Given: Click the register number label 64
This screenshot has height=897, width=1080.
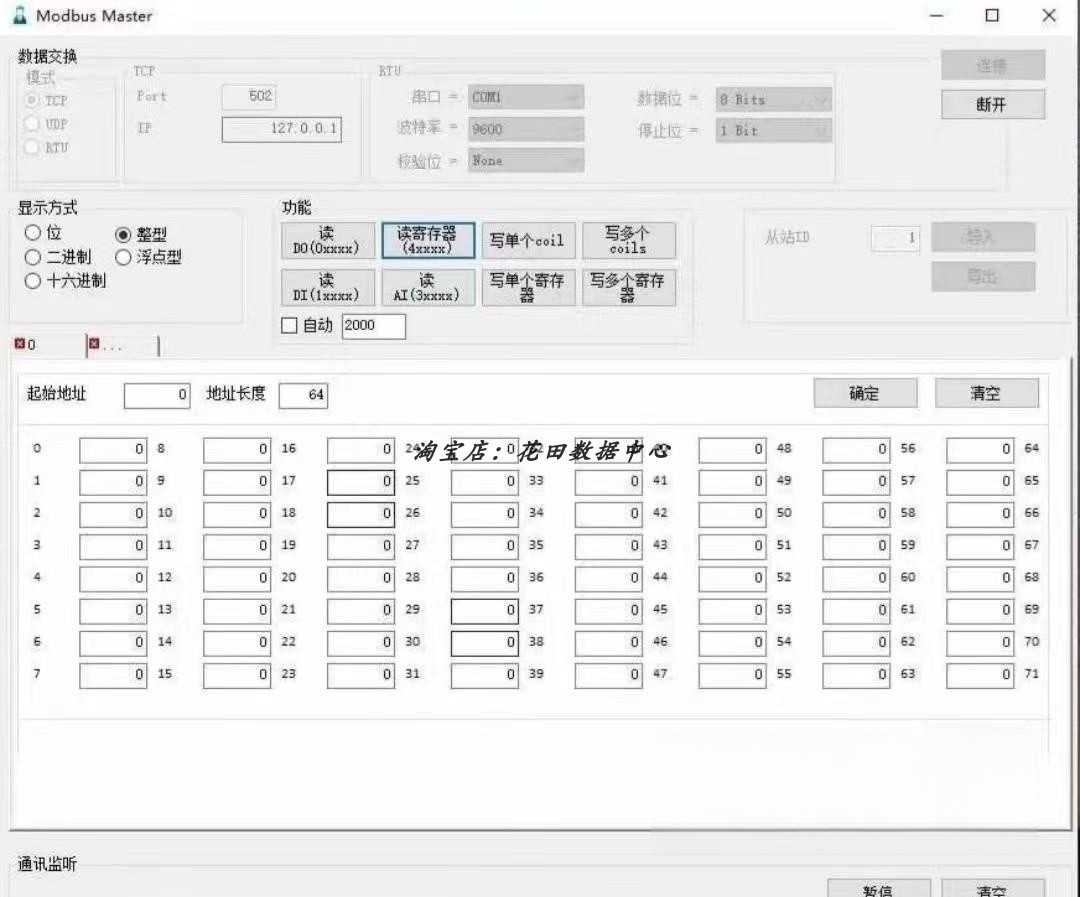Looking at the screenshot, I should click(1031, 448).
